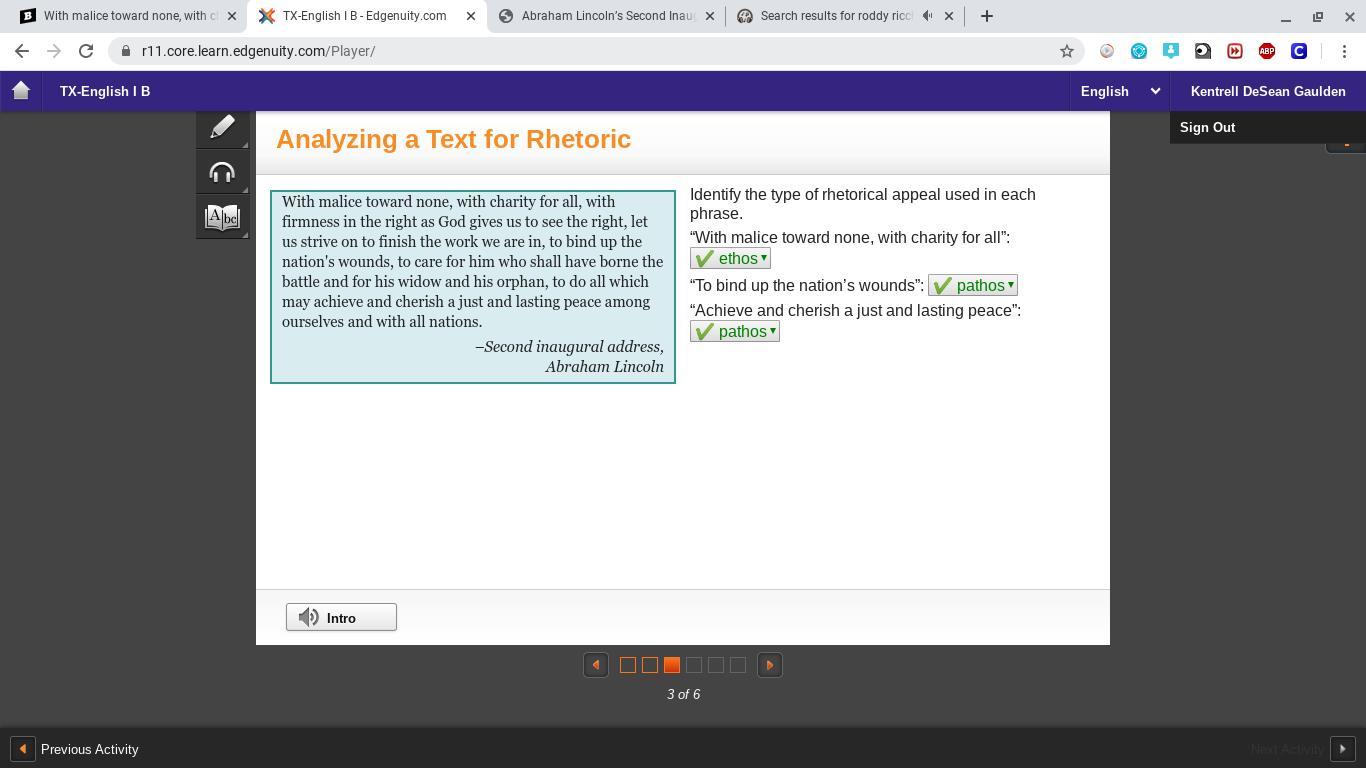Screen dimensions: 1366x768
Task: Go to the Edgenuity home icon
Action: pos(21,91)
